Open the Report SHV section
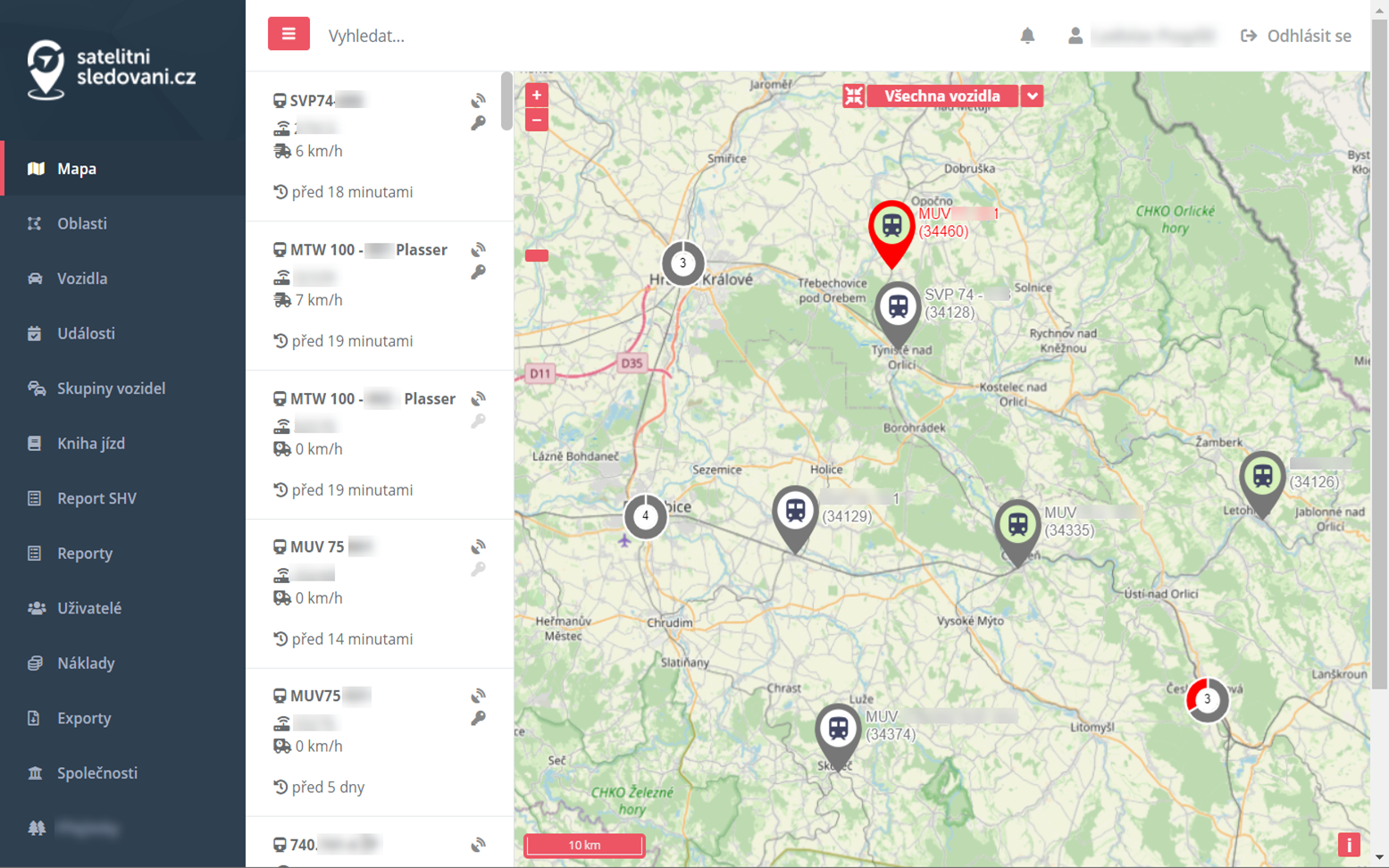 pos(123,498)
